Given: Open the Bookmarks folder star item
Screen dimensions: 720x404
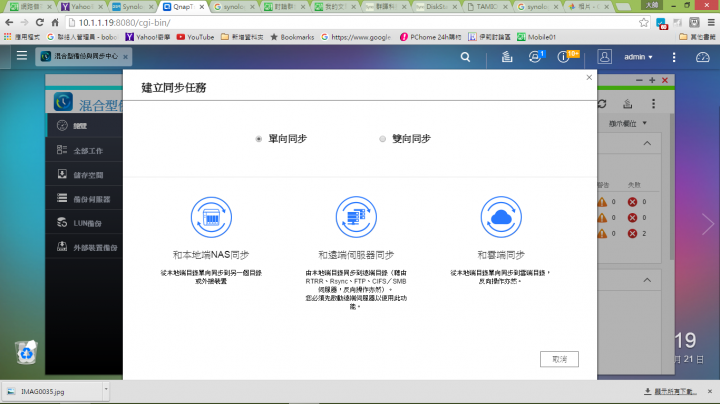Looking at the screenshot, I should [x=292, y=37].
